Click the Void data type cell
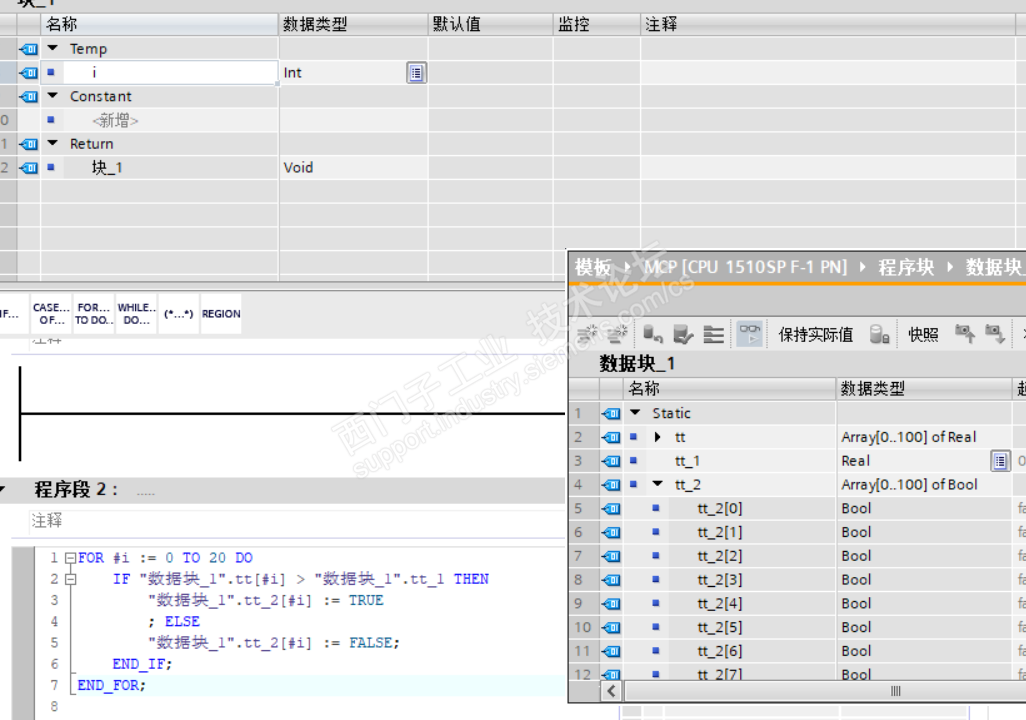This screenshot has width=1026, height=720. pos(353,168)
